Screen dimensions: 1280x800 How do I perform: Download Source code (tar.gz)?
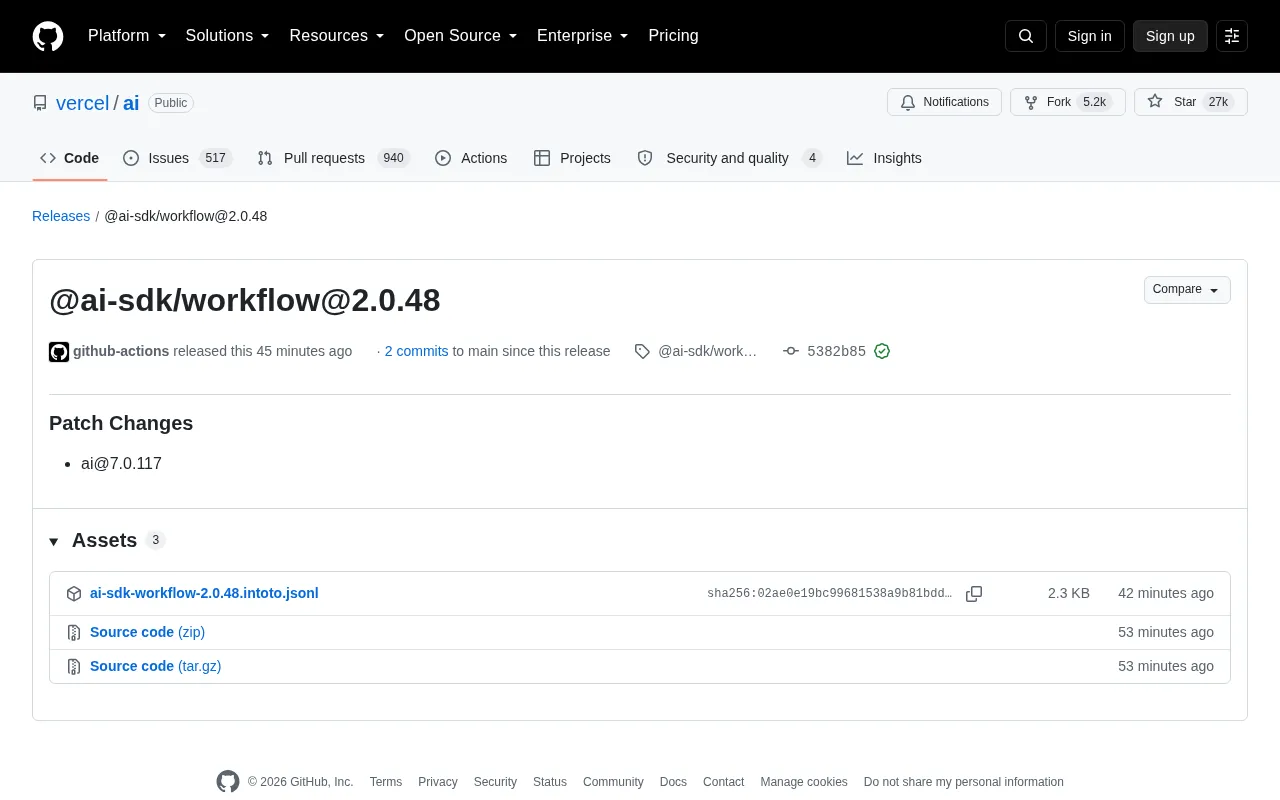[155, 666]
